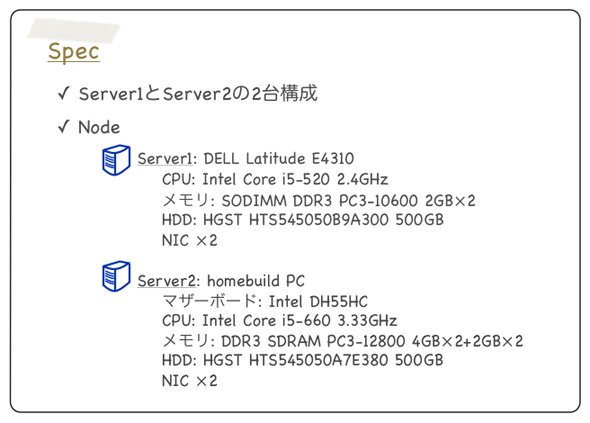This screenshot has height=423, width=590.
Task: Click the tape strip above Spec
Action: [x=73, y=30]
